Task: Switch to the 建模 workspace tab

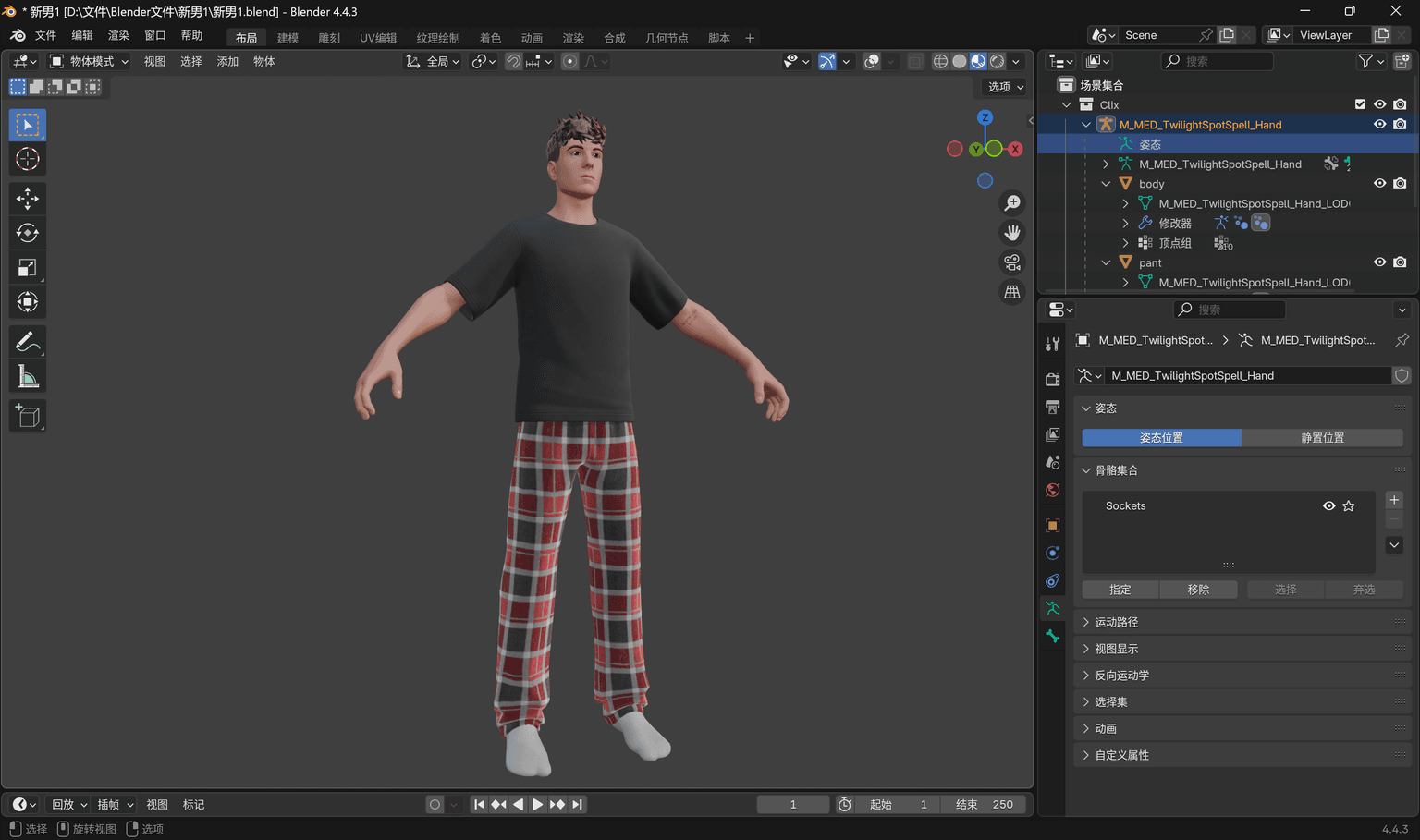Action: click(288, 38)
